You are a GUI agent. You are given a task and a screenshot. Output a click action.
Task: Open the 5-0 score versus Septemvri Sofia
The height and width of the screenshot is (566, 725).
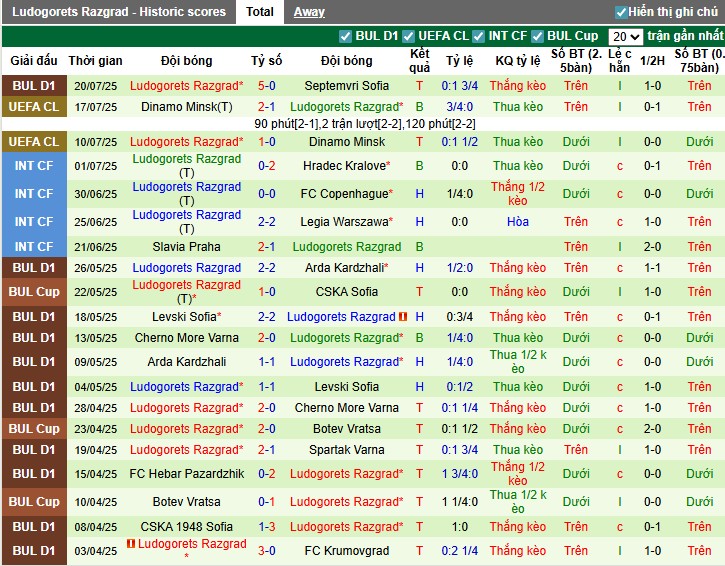click(266, 86)
